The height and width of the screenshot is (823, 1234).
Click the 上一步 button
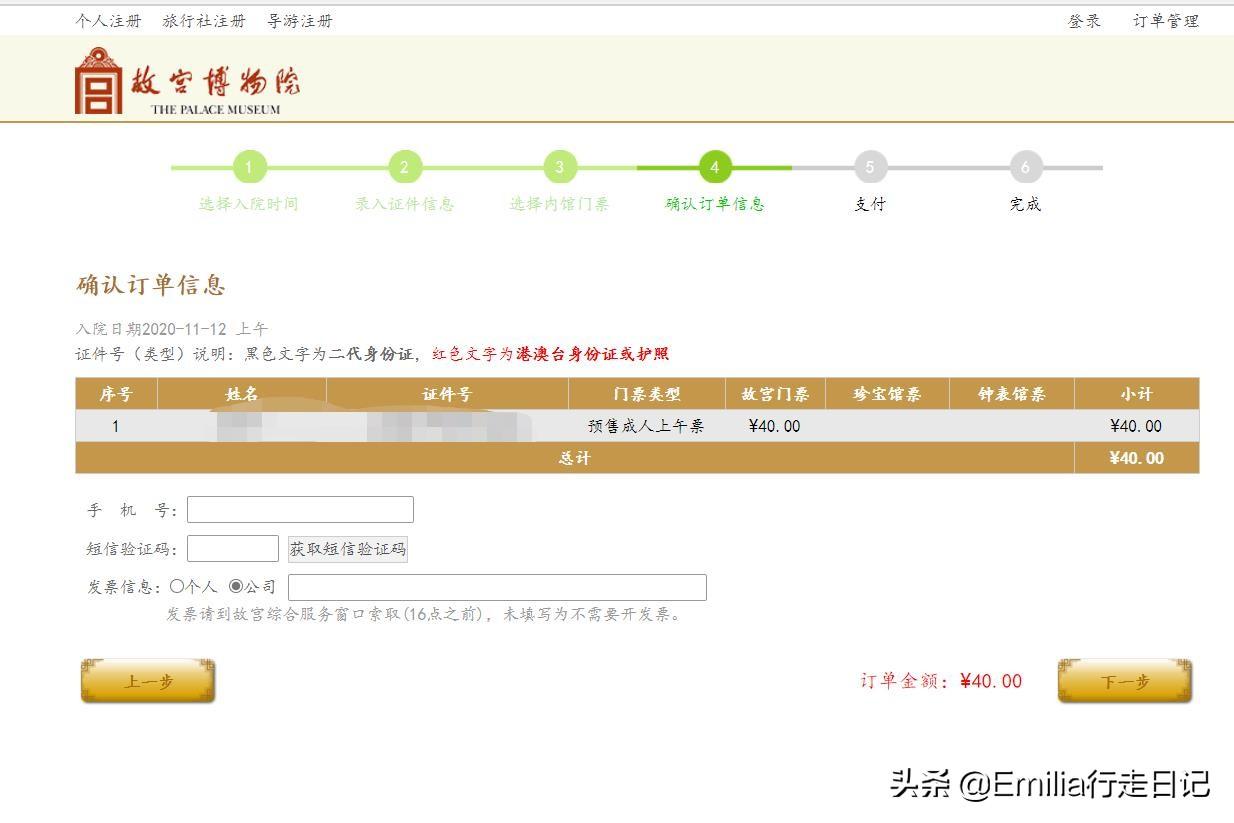[x=147, y=681]
